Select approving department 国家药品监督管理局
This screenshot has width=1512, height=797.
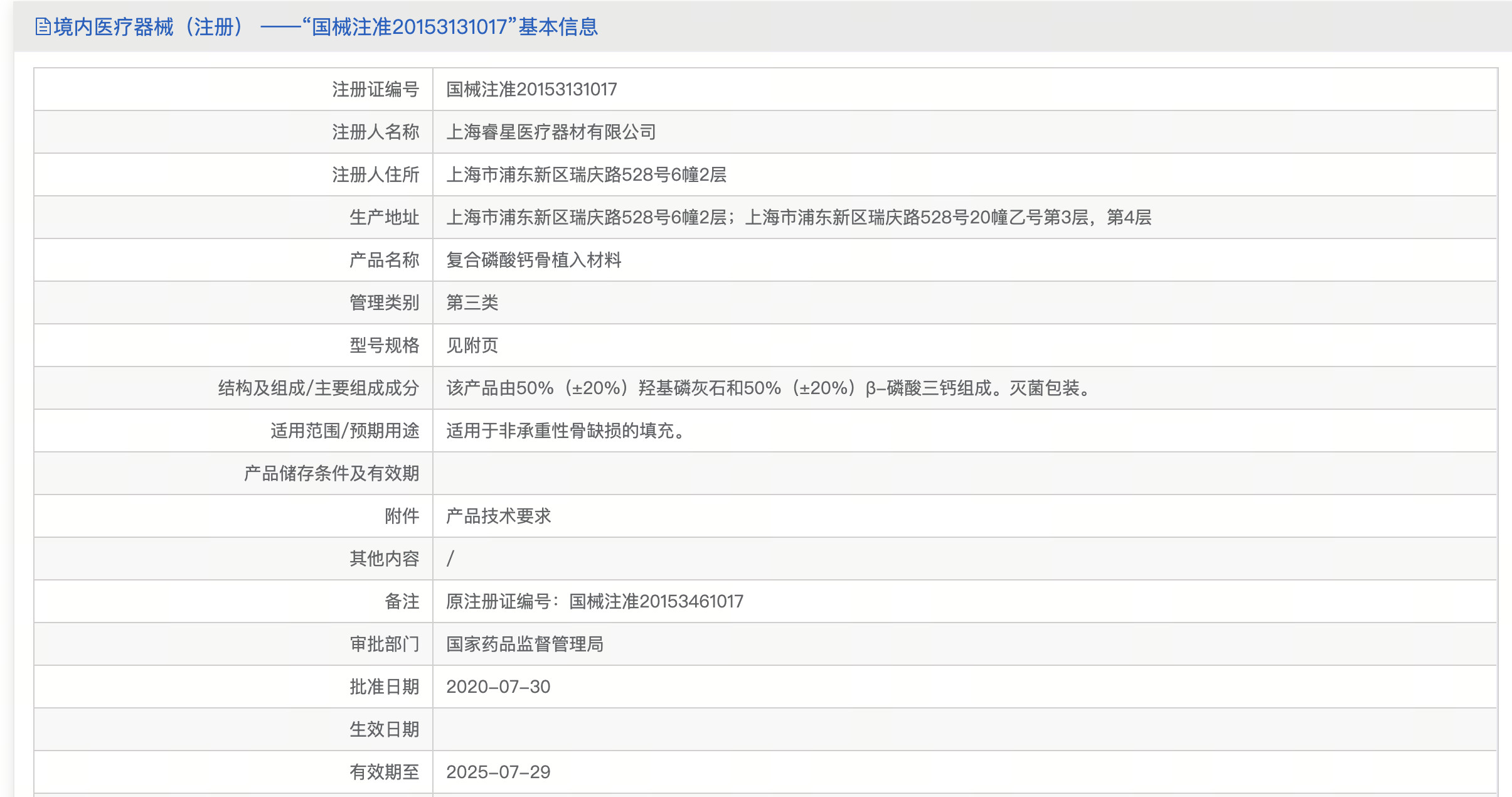click(x=524, y=644)
